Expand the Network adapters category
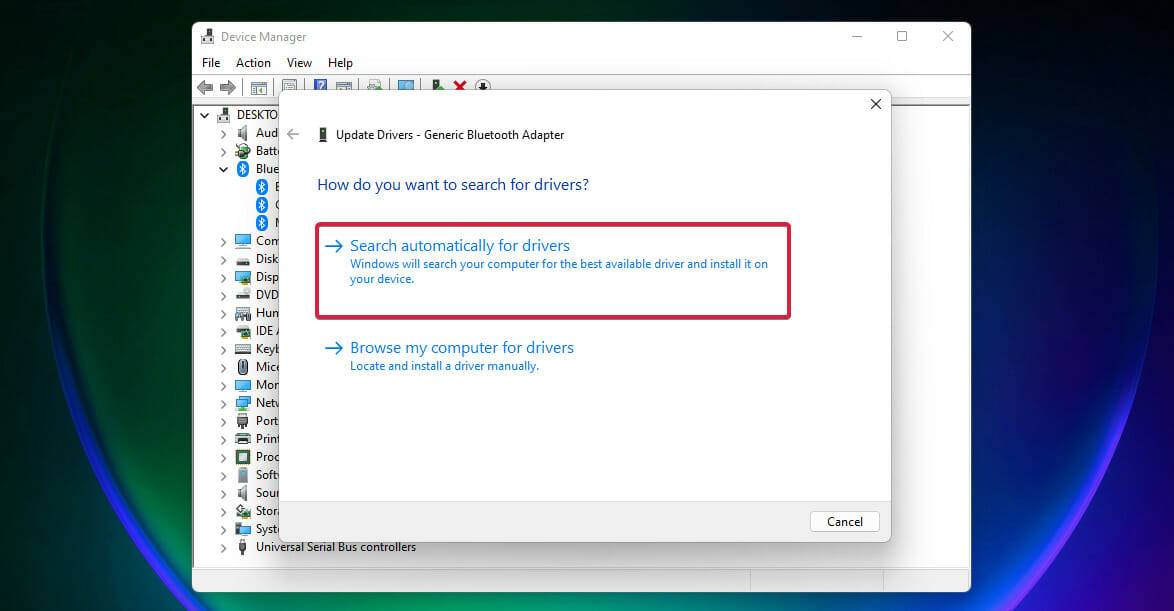 [223, 403]
